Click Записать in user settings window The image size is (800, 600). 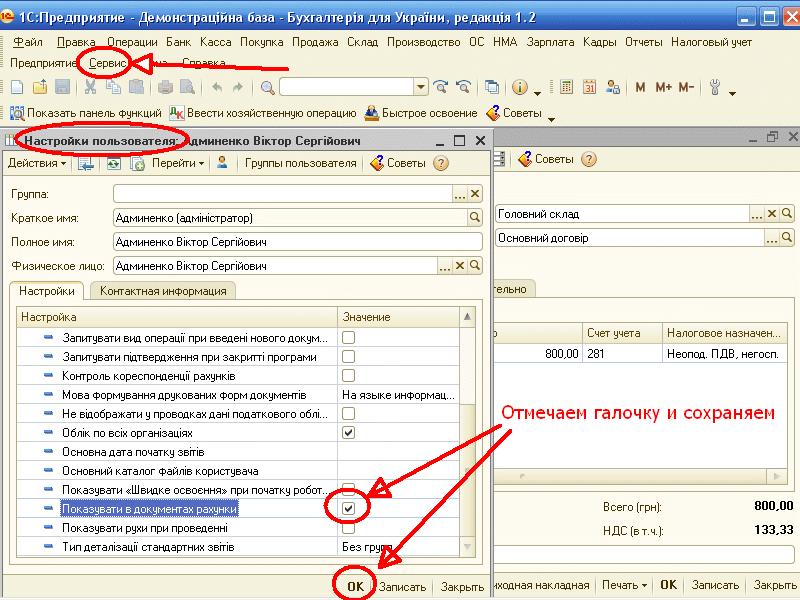tap(402, 587)
